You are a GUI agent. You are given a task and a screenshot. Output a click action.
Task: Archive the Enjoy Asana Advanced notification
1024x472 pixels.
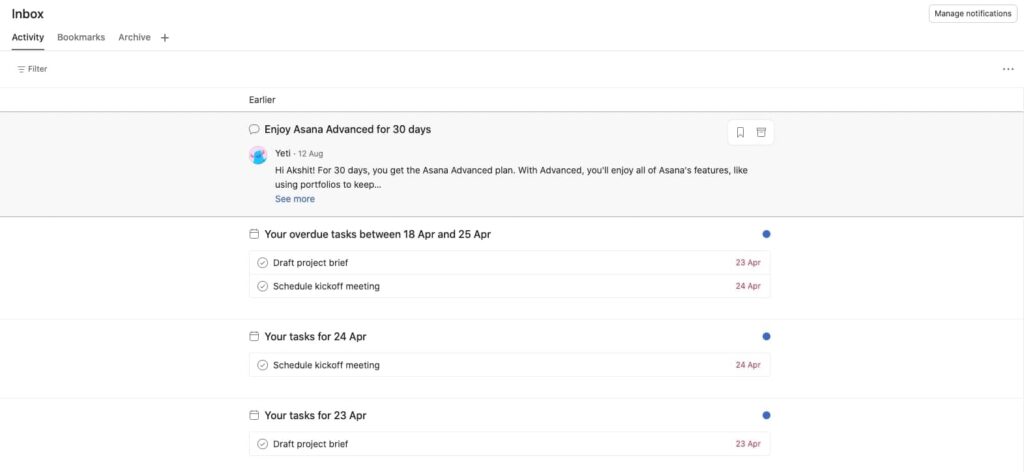pos(761,133)
